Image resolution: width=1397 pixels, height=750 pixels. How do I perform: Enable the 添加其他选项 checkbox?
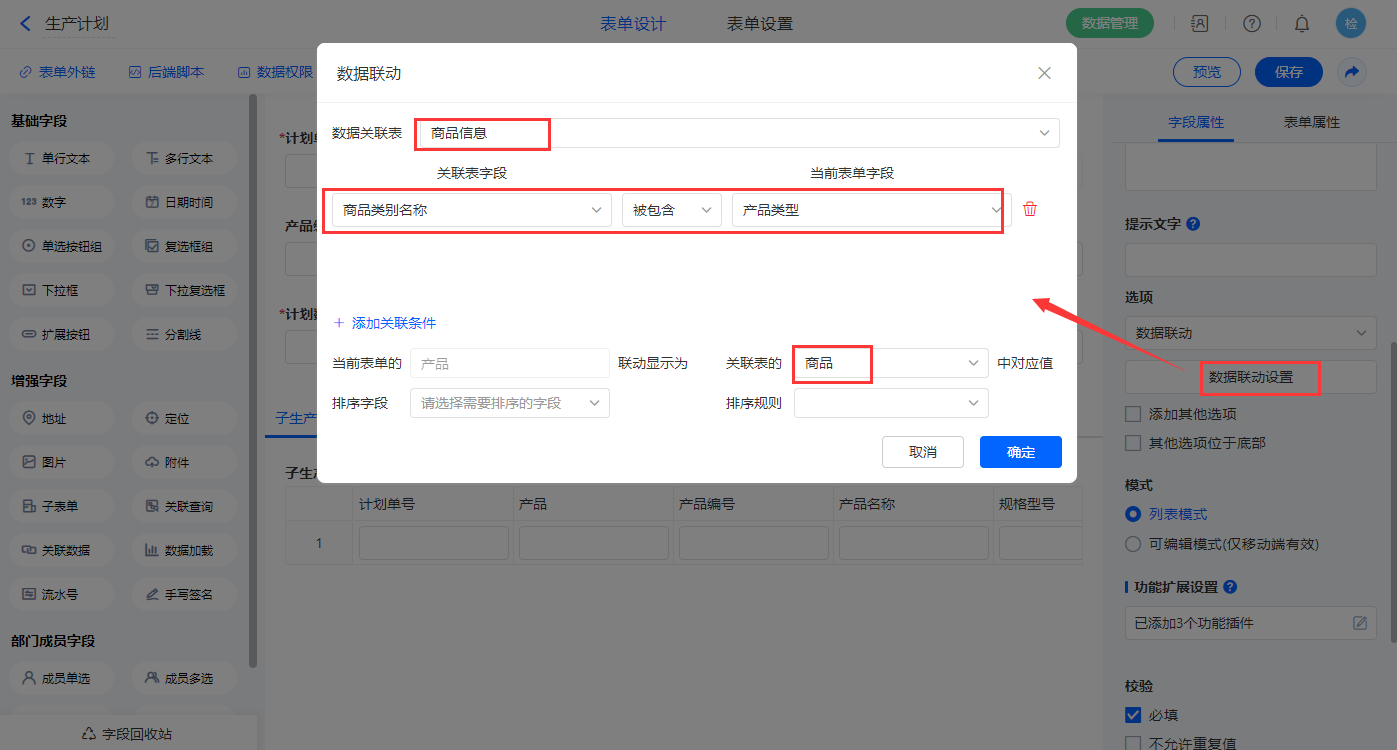click(1133, 414)
